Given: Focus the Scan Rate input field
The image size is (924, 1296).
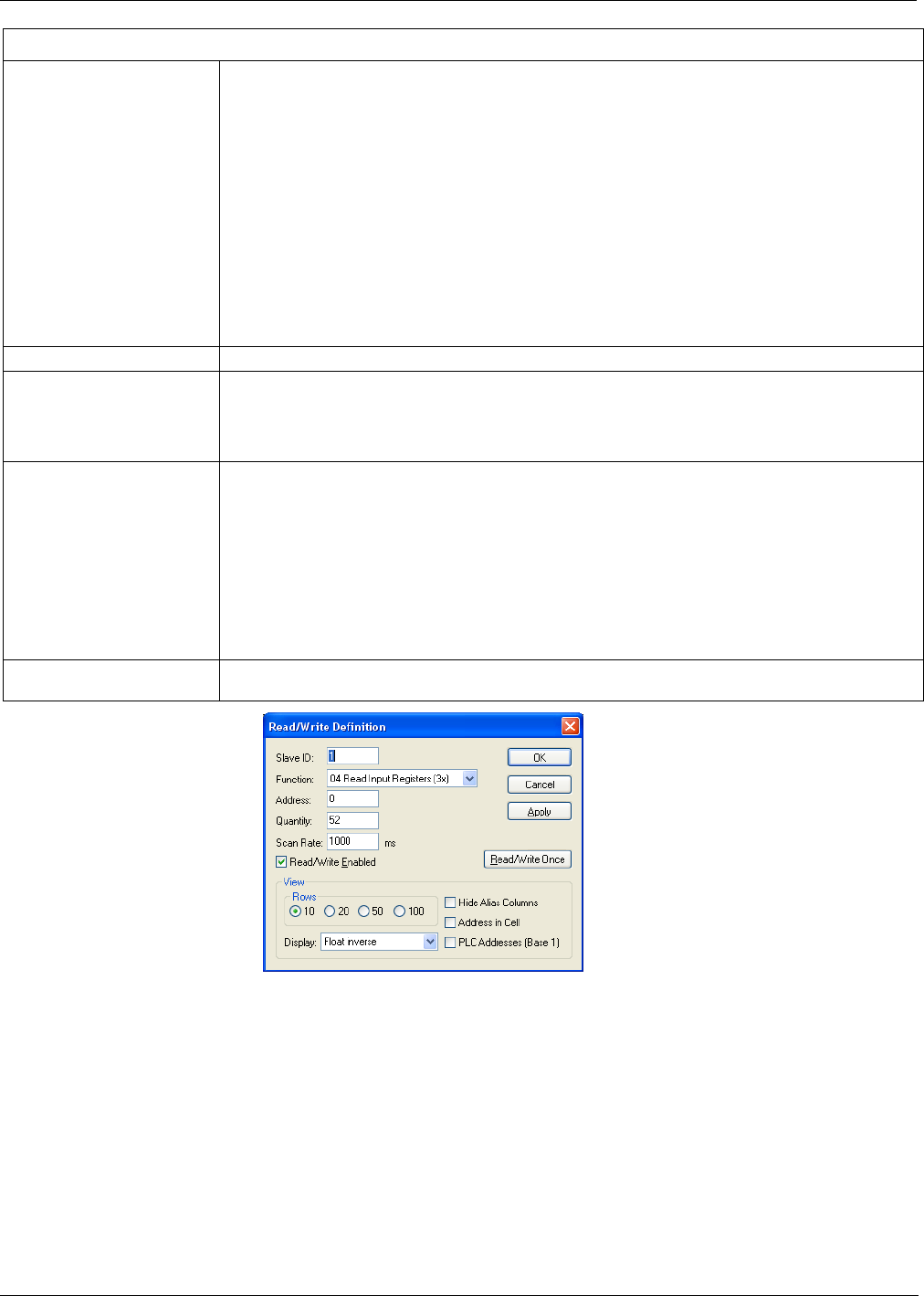Looking at the screenshot, I should click(x=352, y=841).
